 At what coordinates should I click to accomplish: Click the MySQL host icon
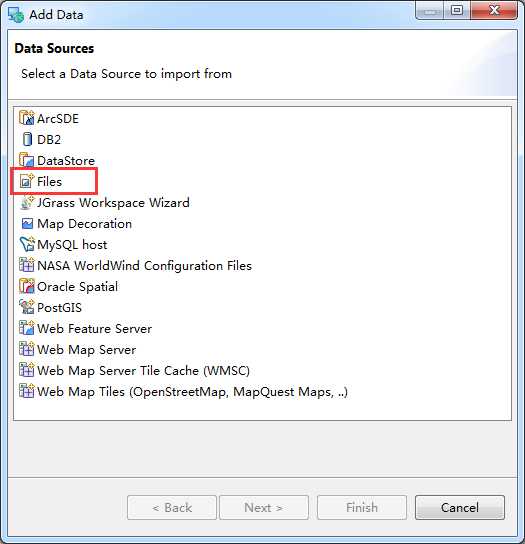27,244
